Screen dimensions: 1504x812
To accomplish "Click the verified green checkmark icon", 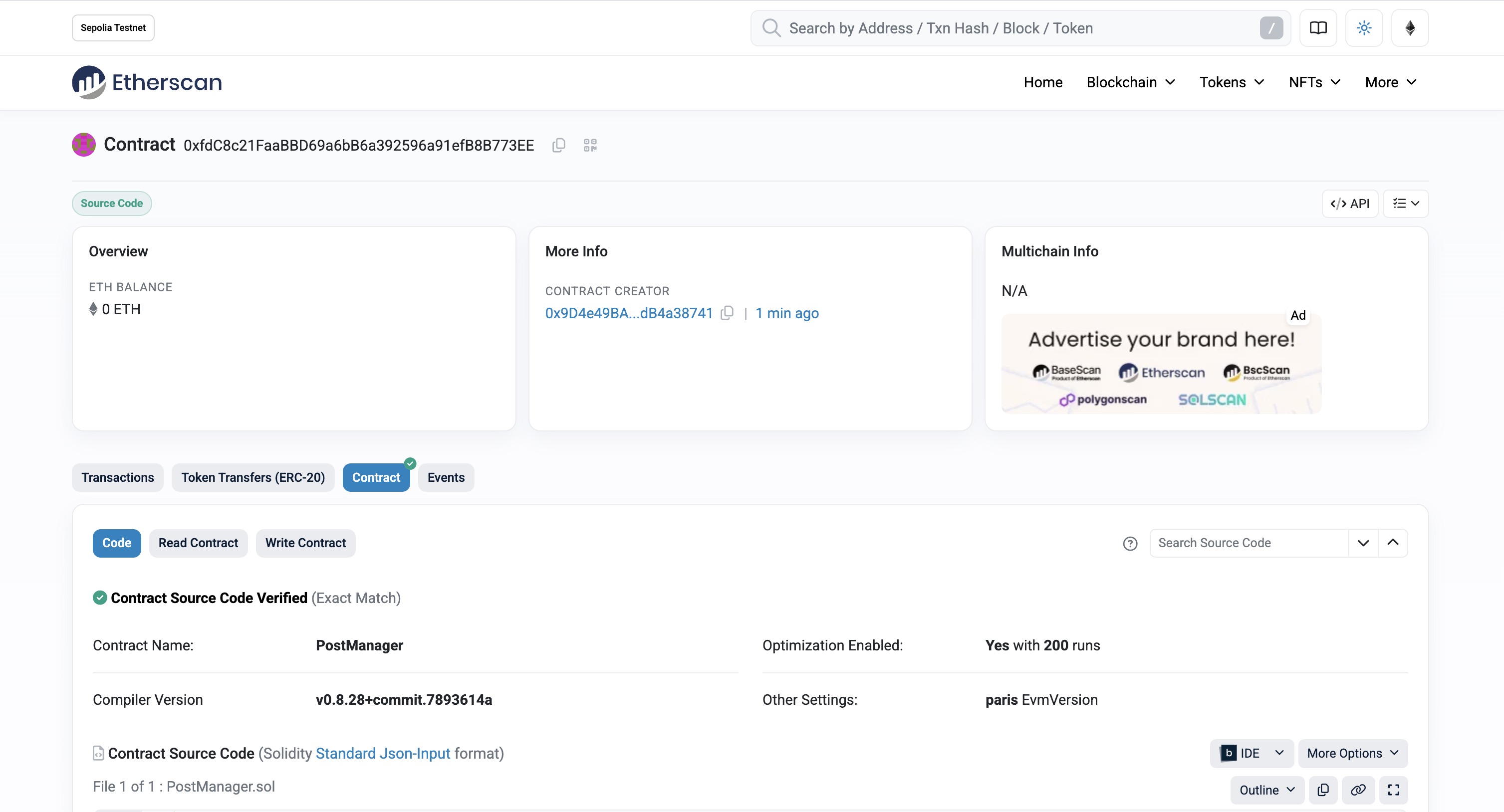I will (100, 598).
